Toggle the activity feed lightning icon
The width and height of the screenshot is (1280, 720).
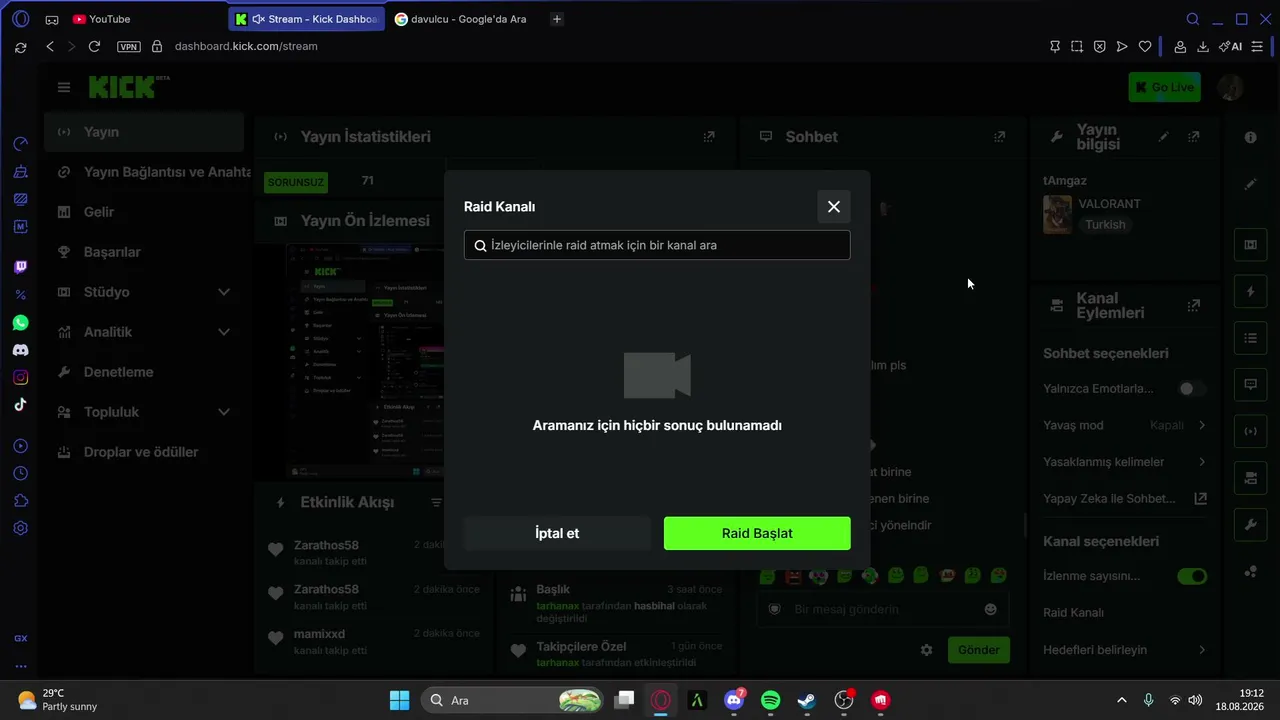tap(1250, 292)
